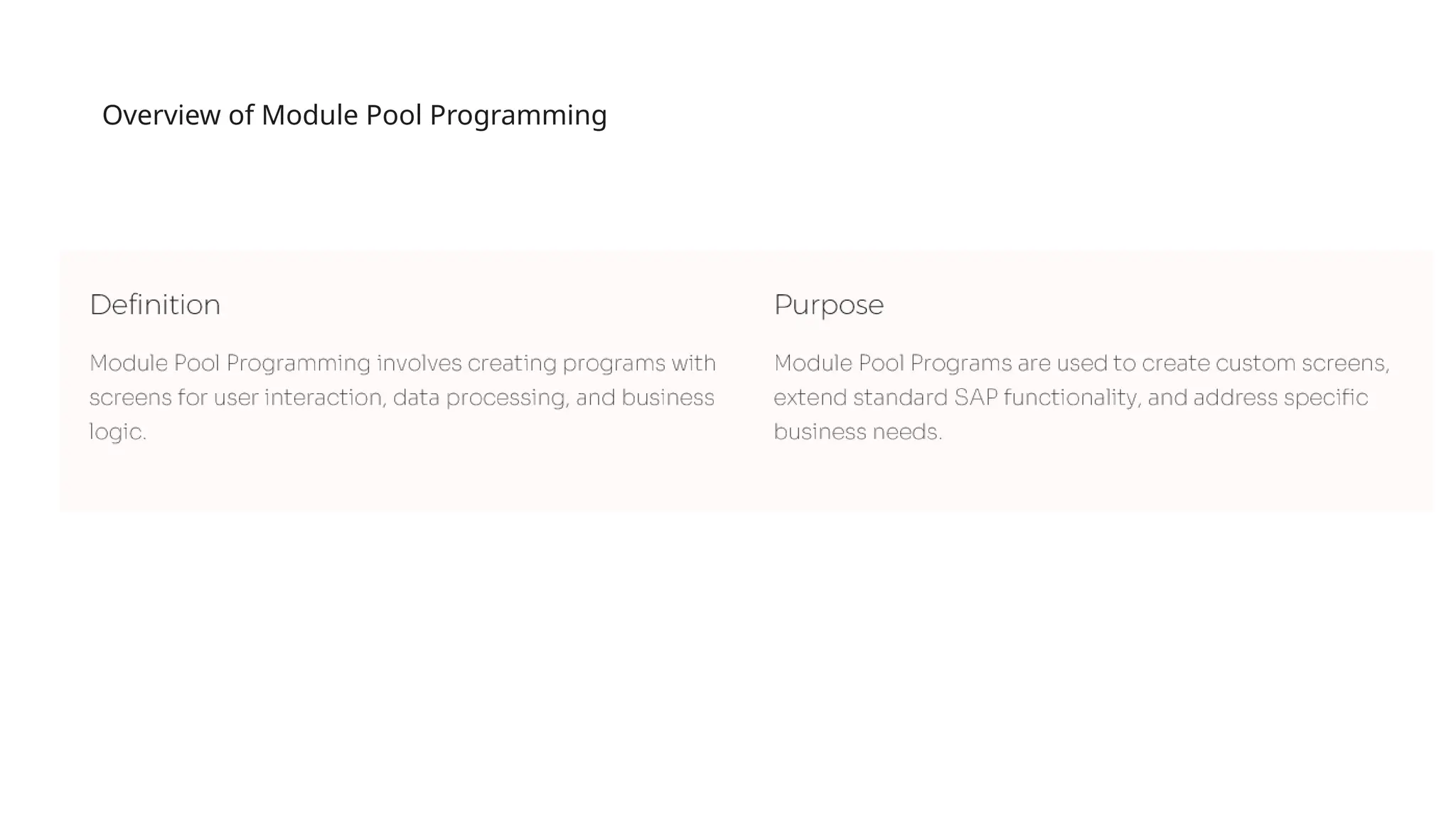
Task: Click the Purpose paragraph text block
Action: click(1081, 397)
